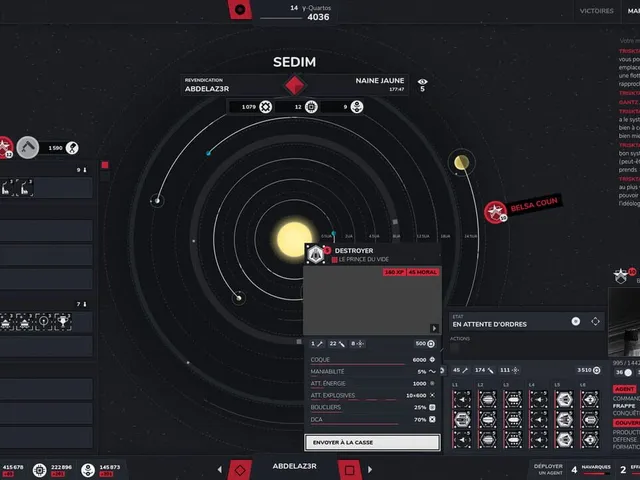Click the EN ATTENTE D'ORDRES status text

(x=490, y=324)
